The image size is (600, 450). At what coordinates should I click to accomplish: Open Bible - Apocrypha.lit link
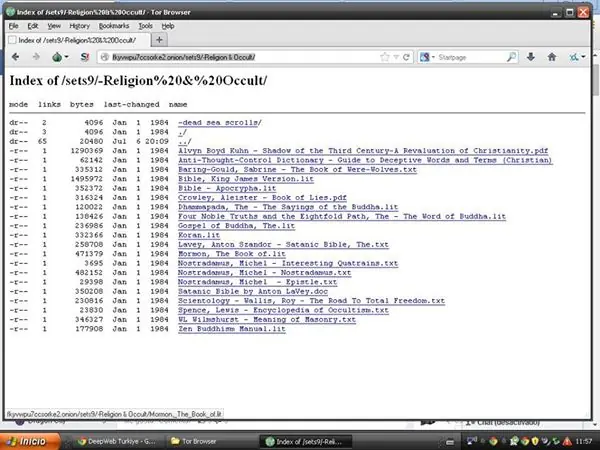(x=227, y=188)
